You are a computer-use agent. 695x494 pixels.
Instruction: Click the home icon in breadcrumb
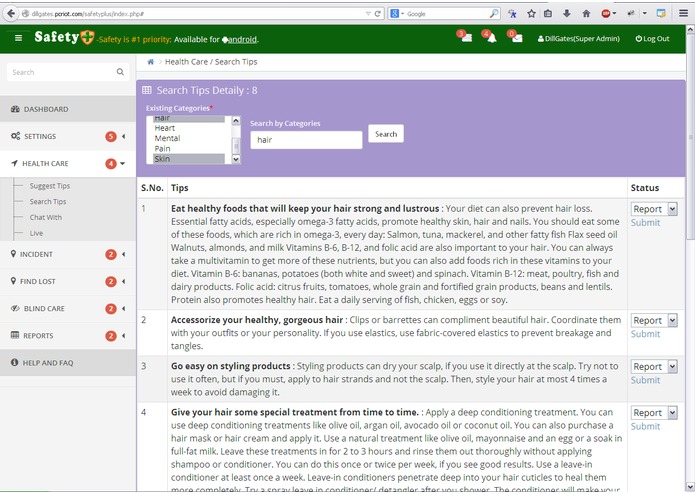click(x=151, y=62)
